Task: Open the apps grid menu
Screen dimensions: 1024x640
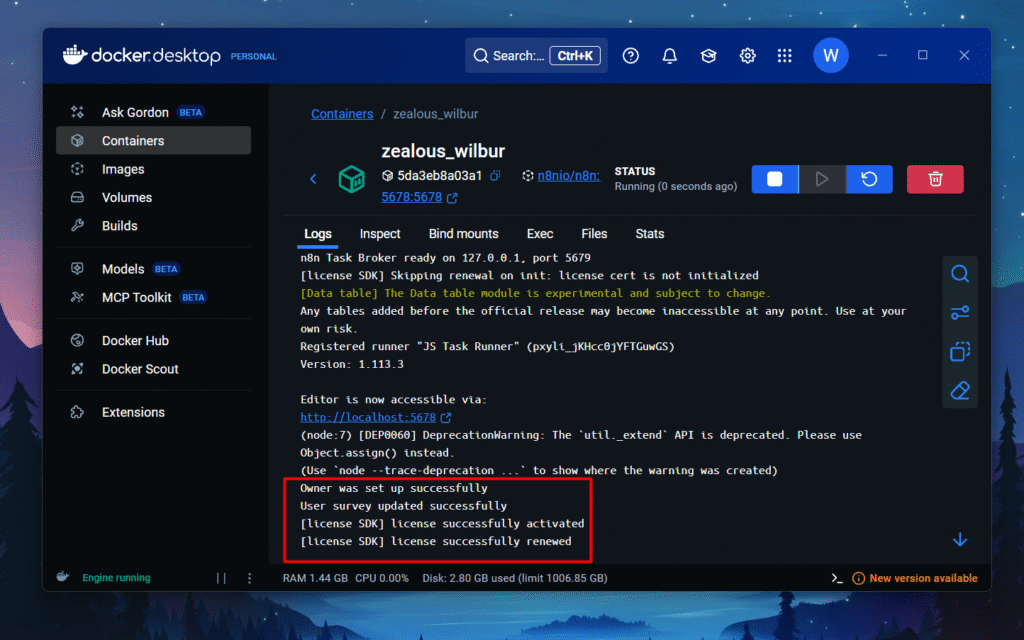Action: tap(785, 56)
